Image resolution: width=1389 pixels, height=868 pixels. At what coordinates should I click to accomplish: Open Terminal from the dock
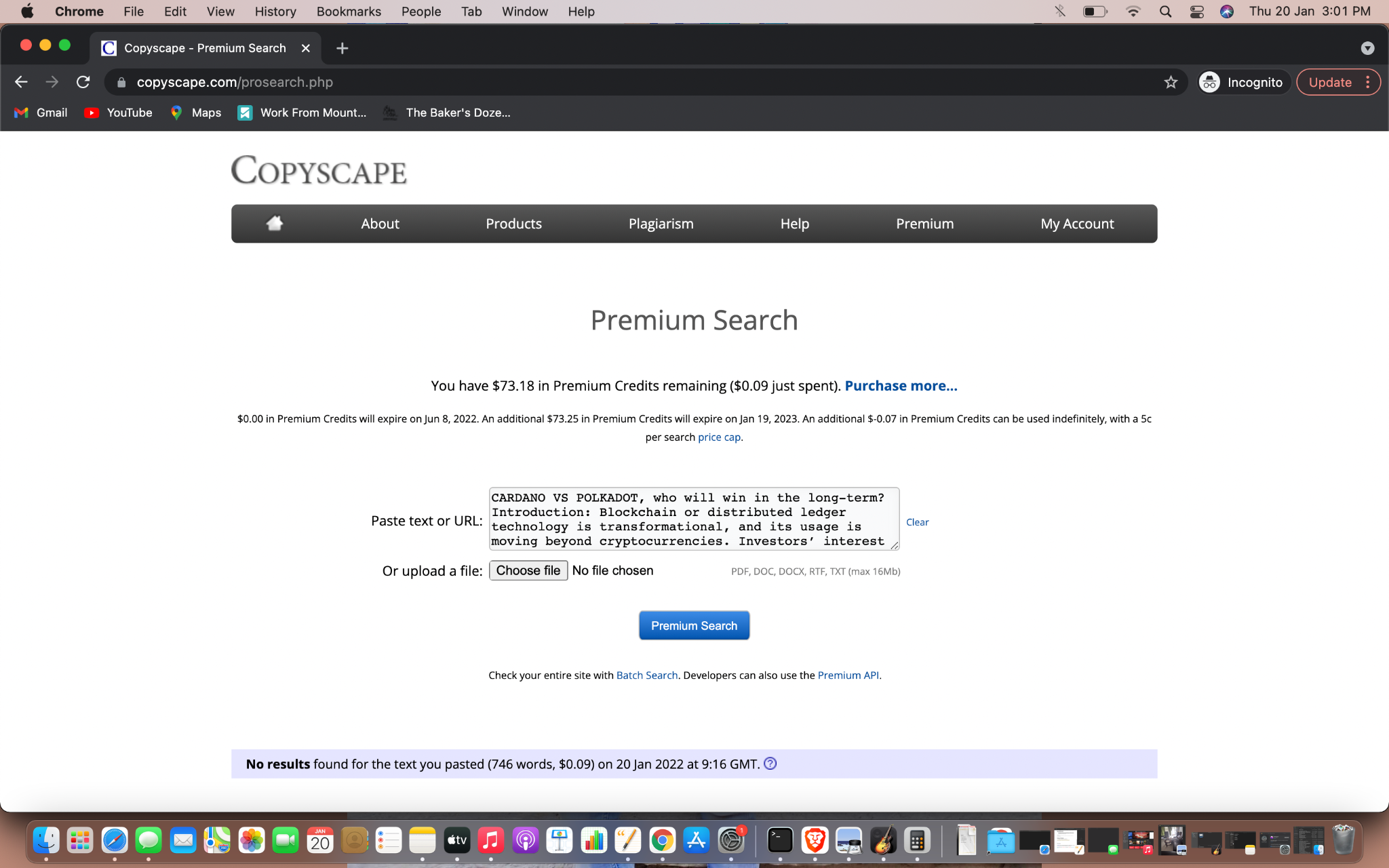tap(780, 841)
